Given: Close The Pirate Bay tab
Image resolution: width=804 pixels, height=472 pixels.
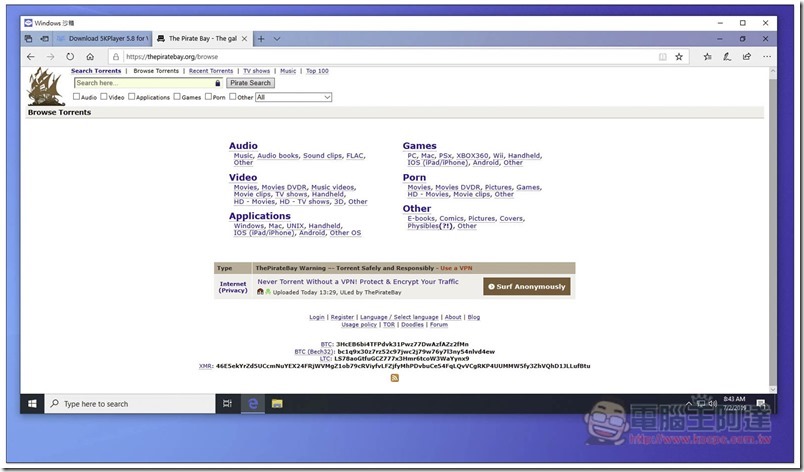Looking at the screenshot, I should (245, 39).
